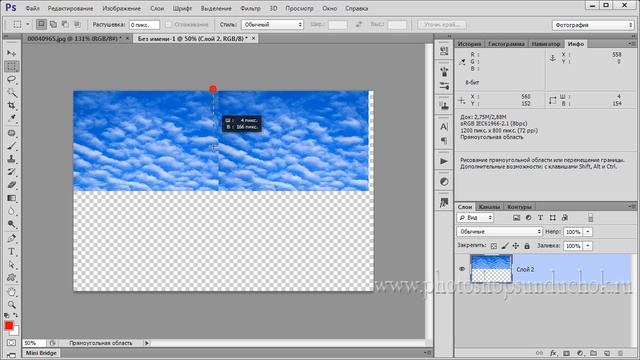Select the Brush tool

[11, 146]
